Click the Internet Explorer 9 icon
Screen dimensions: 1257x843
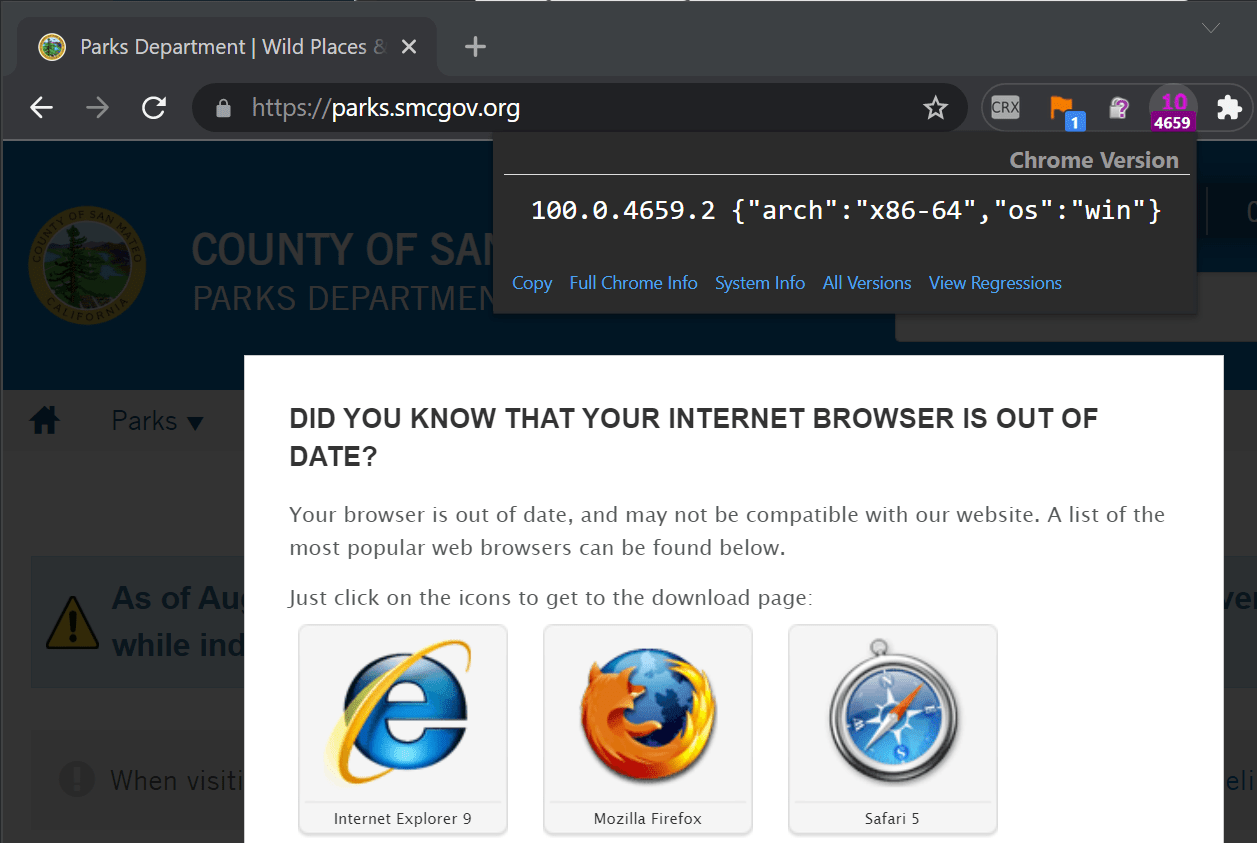(403, 729)
